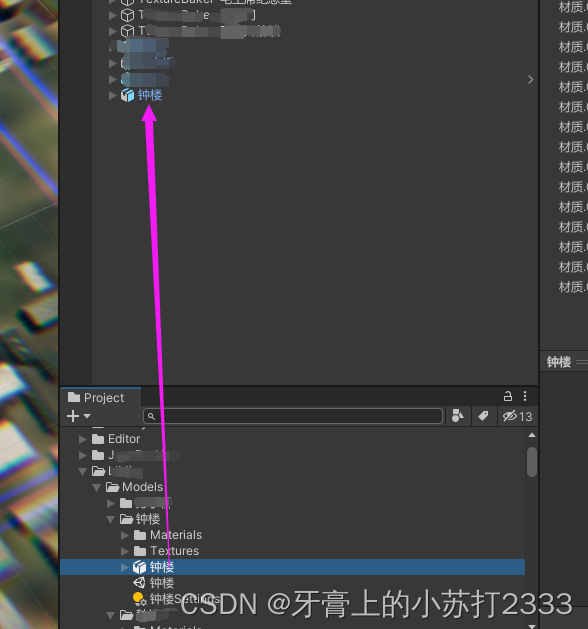Toggle the Project panel lock

coord(507,396)
